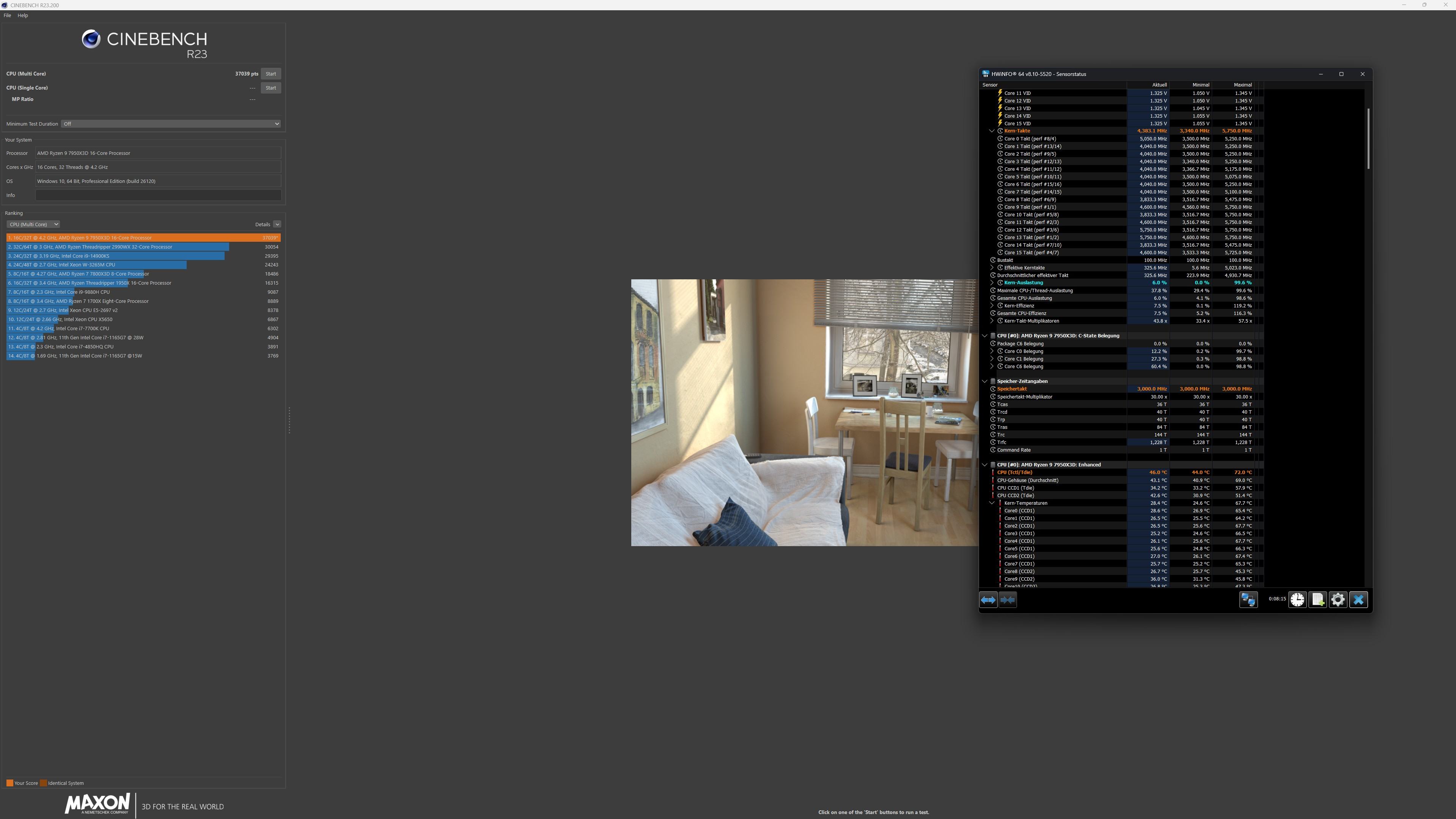Click the HWiNFO expand-columns arrows button
This screenshot has height=819, width=1456.
988,600
